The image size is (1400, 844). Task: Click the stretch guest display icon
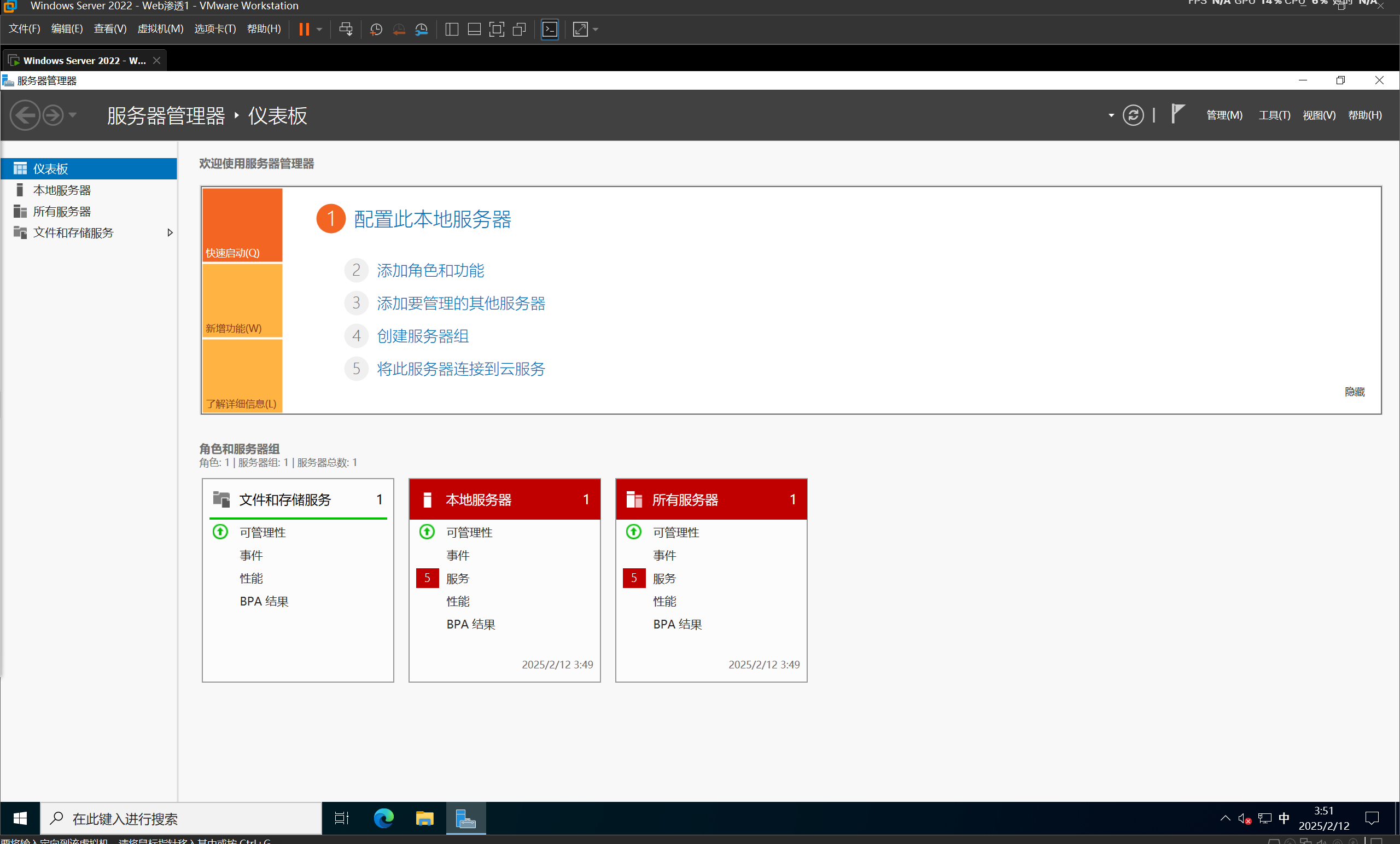coord(580,30)
